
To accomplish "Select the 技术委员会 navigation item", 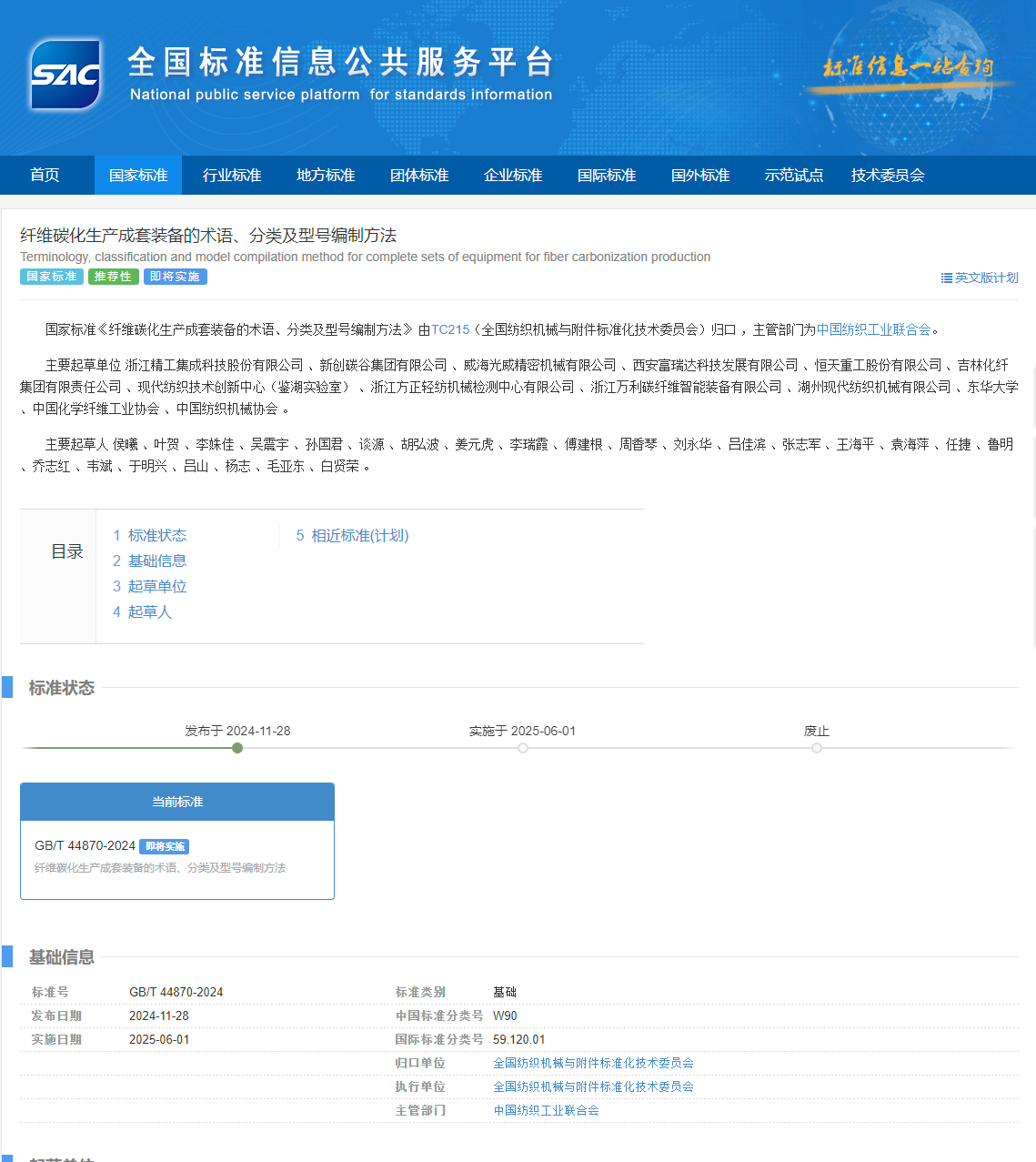I will click(888, 176).
